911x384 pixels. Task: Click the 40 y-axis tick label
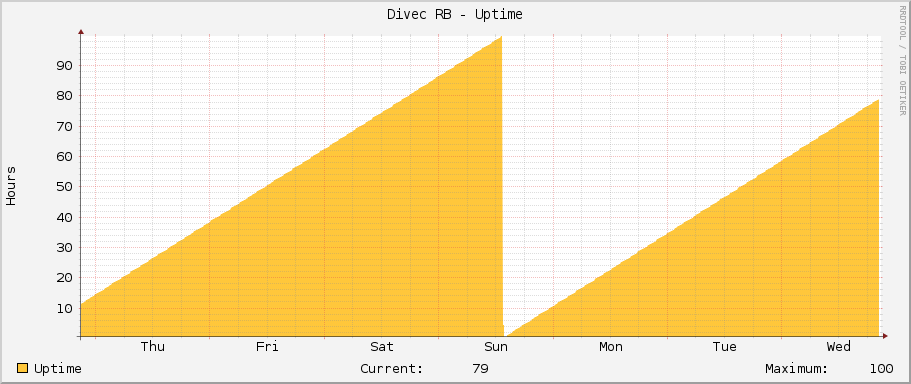[64, 217]
